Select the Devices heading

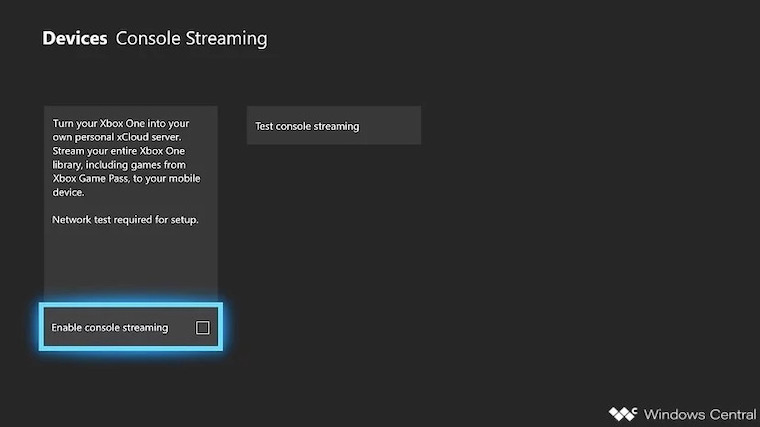click(75, 39)
